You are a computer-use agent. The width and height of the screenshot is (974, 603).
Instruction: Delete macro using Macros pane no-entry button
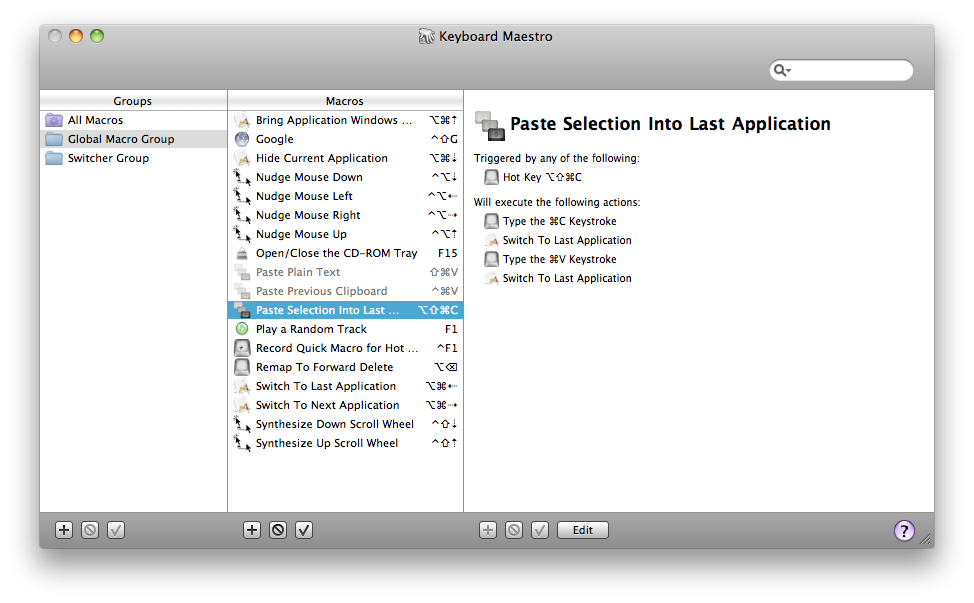[278, 530]
